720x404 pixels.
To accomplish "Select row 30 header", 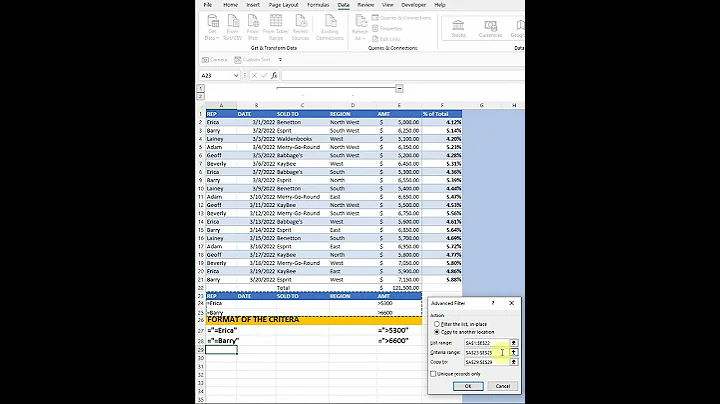I will point(201,358).
